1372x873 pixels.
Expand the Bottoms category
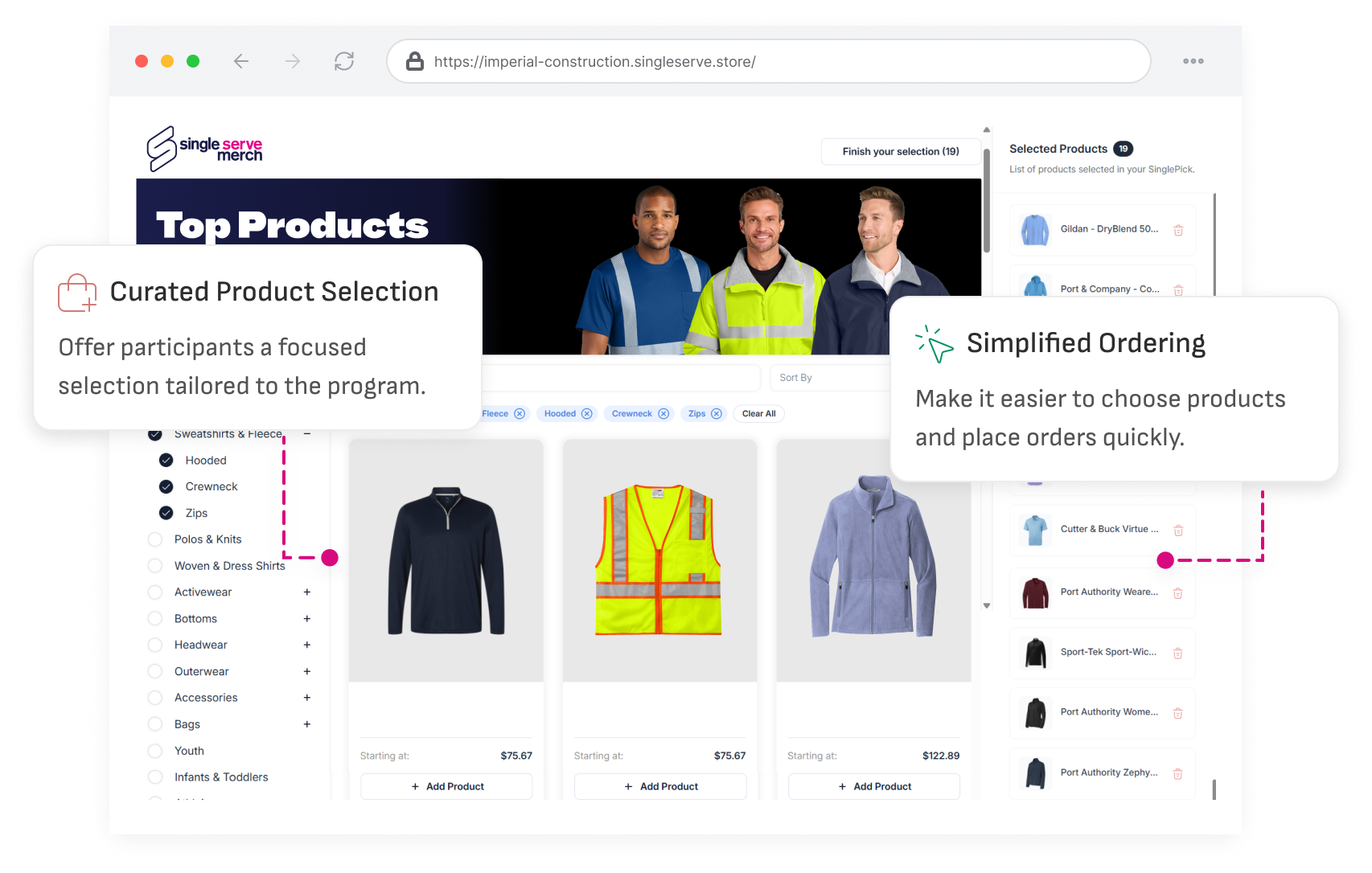click(x=307, y=619)
